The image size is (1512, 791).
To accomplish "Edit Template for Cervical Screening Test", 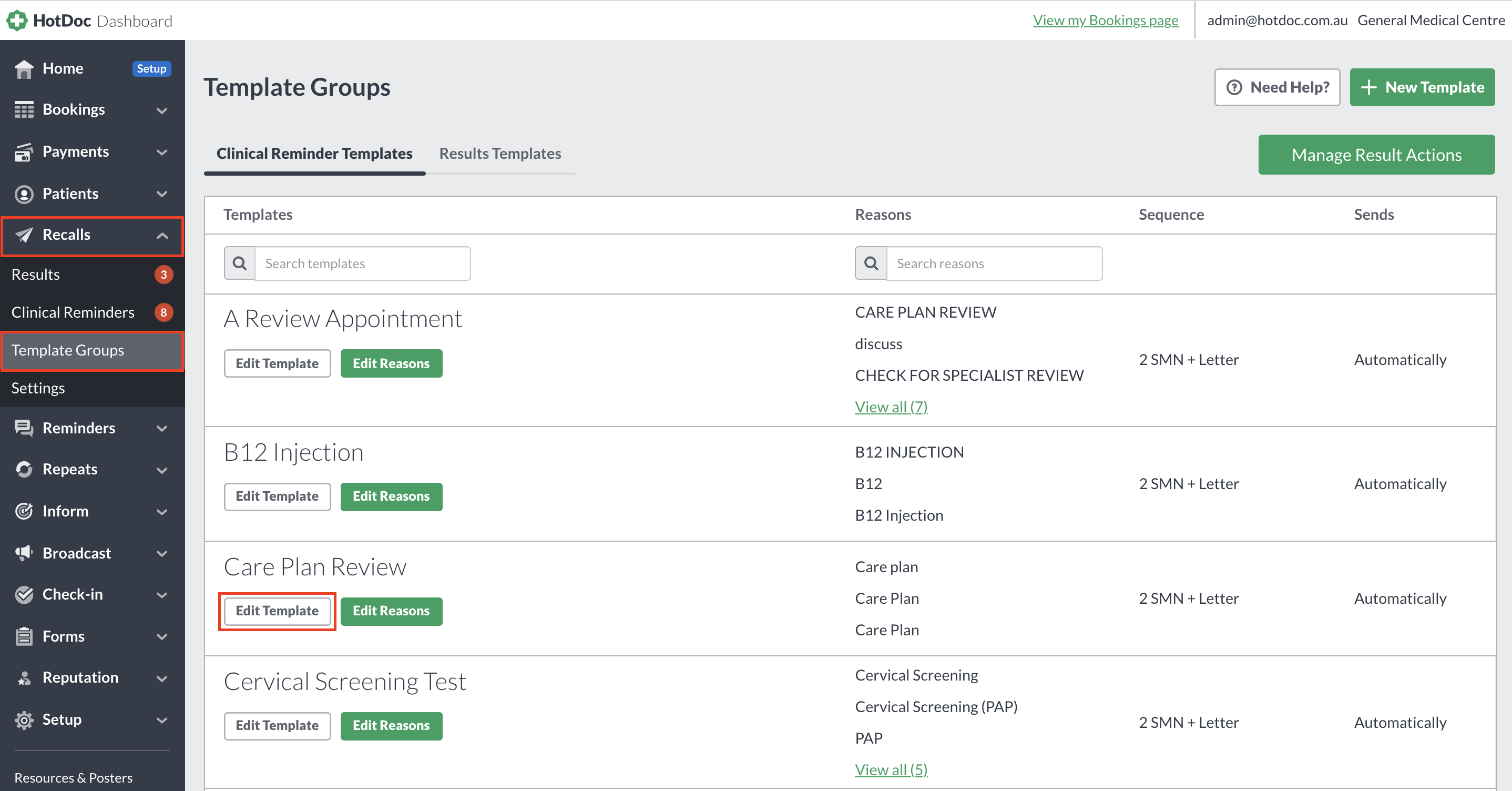I will (277, 726).
